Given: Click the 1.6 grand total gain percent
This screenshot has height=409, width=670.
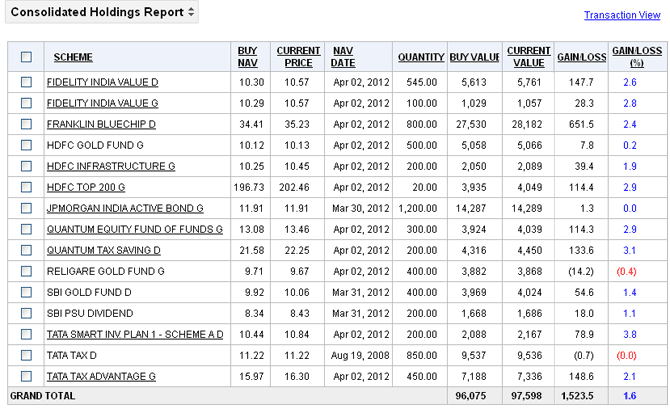Looking at the screenshot, I should 630,396.
